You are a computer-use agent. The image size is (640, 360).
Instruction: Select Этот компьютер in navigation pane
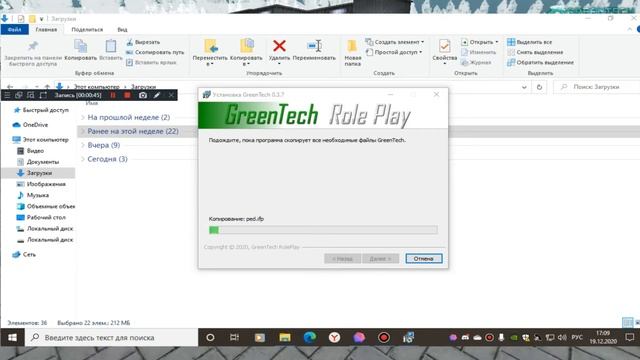(41, 140)
